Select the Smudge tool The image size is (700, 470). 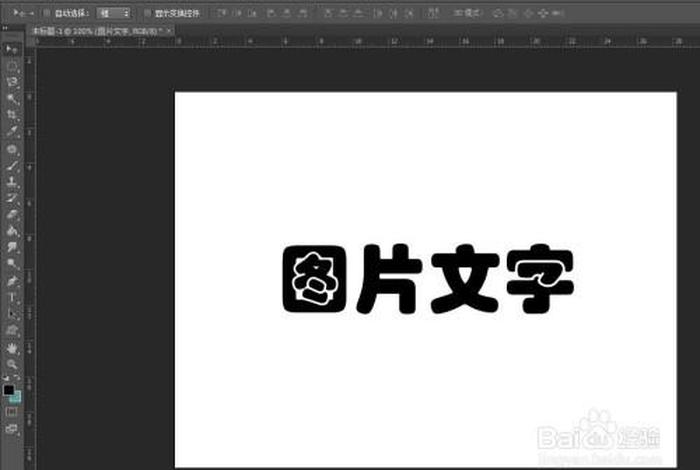click(12, 247)
